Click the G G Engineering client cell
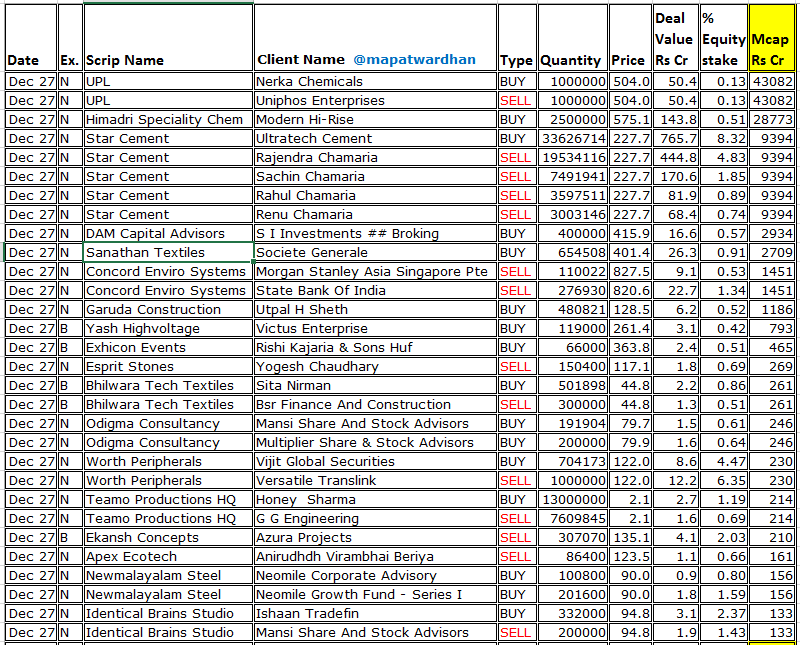This screenshot has width=800, height=645. pos(376,518)
